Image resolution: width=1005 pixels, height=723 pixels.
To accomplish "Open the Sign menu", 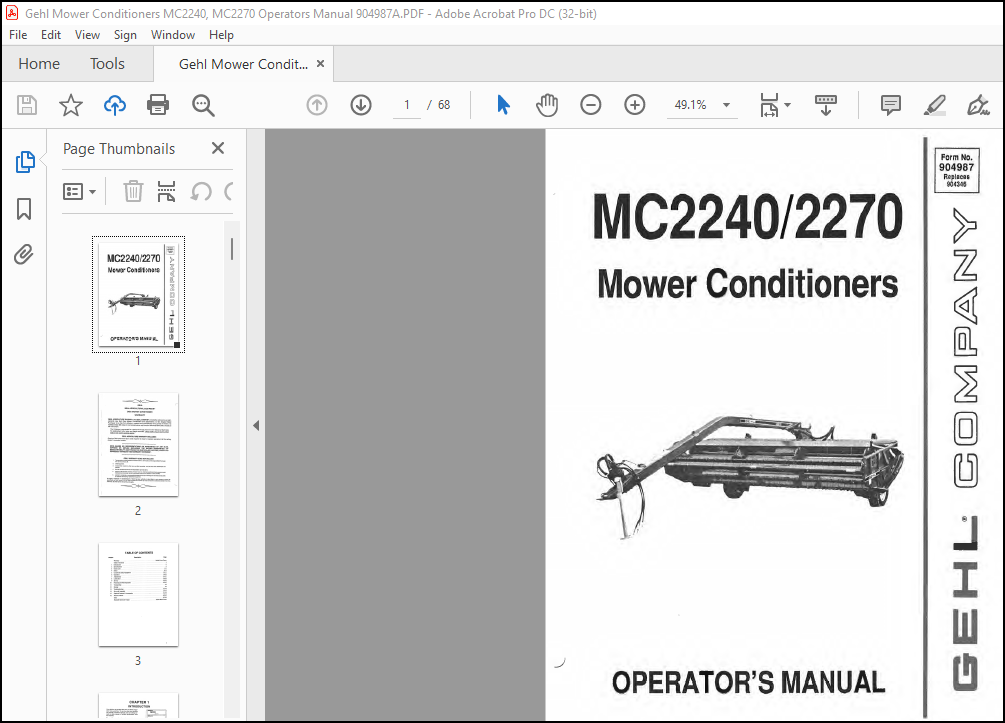I will [x=125, y=35].
